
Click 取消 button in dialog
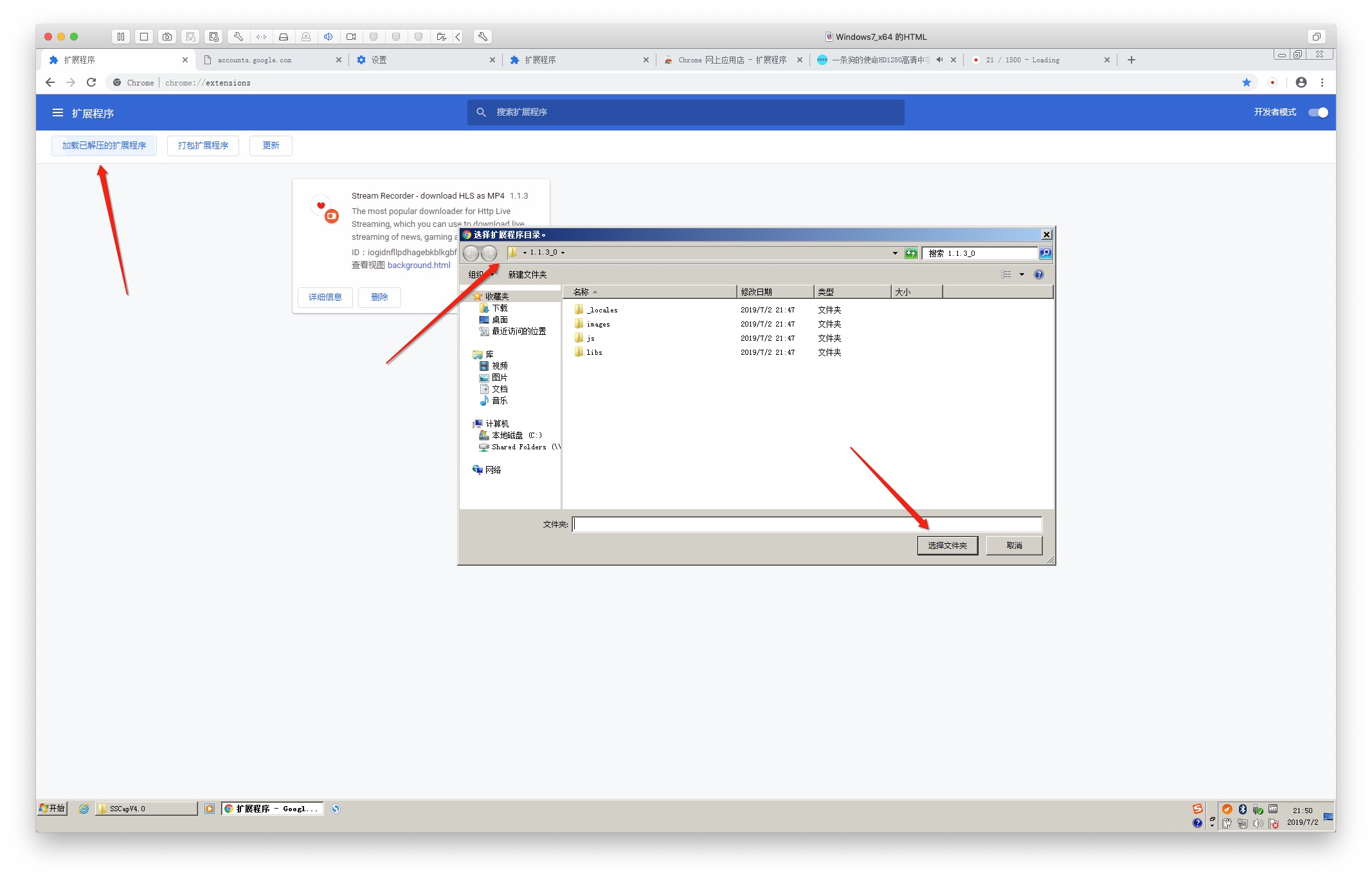coord(1014,546)
